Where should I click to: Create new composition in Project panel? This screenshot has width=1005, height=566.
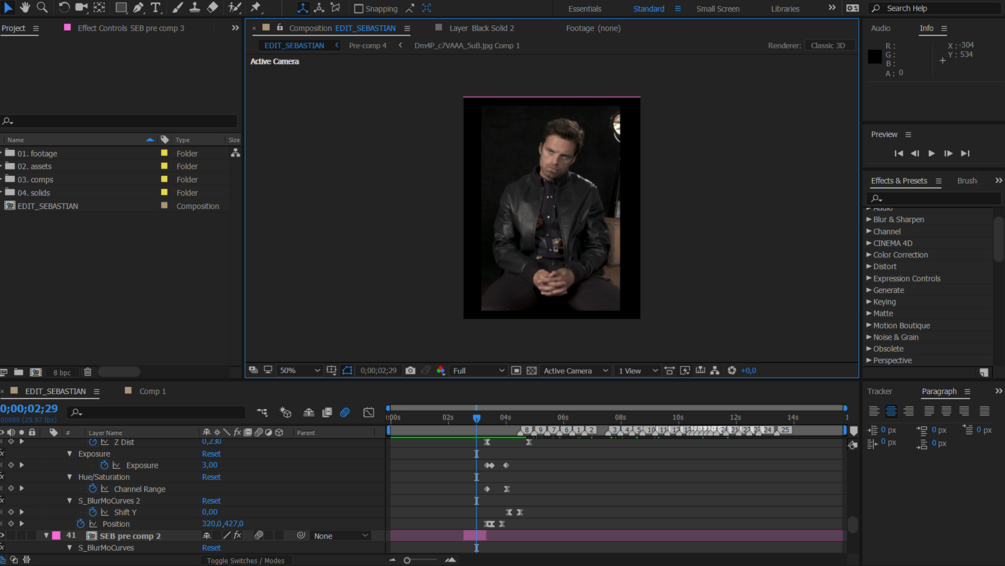(36, 372)
